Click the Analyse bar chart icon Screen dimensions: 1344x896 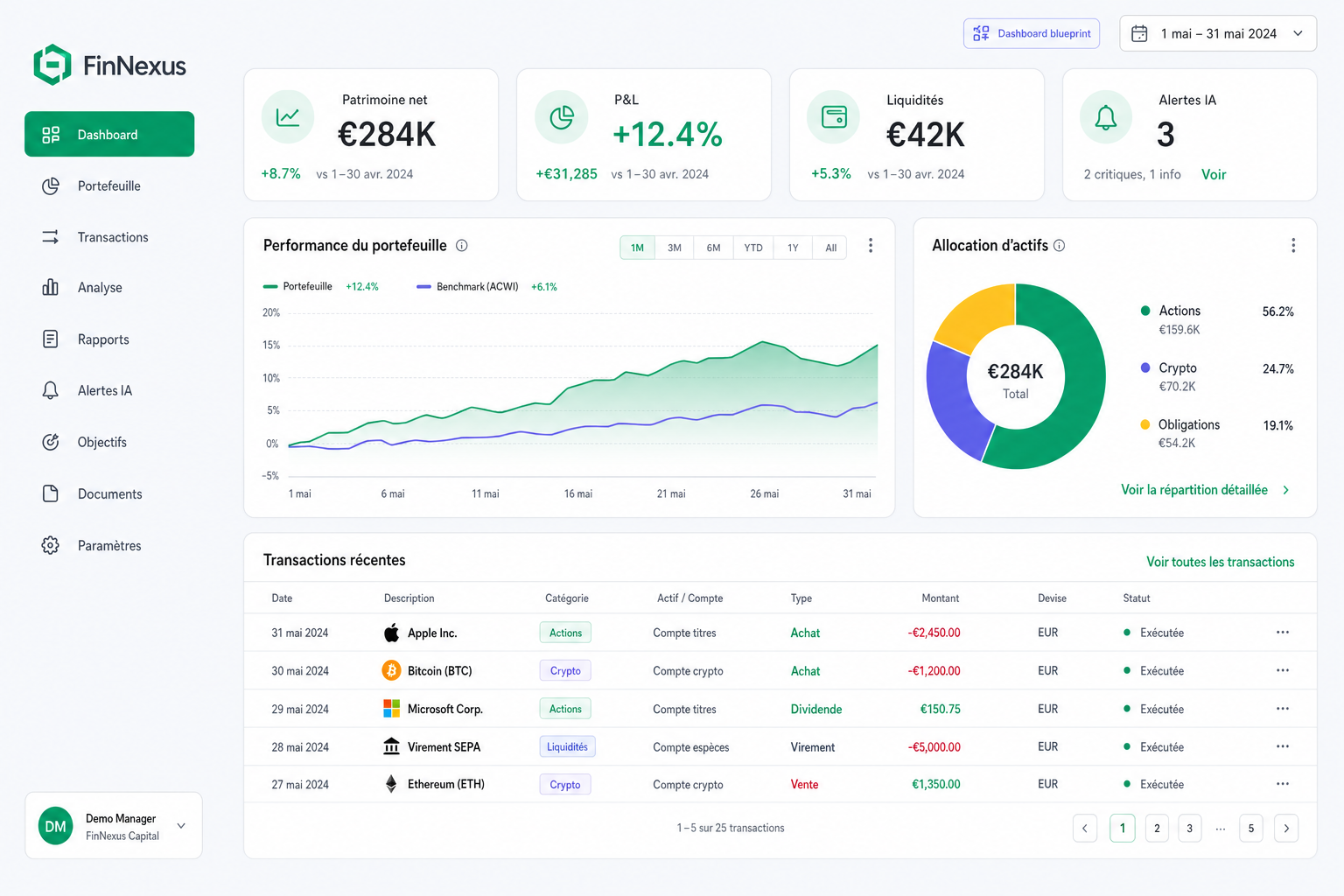(51, 287)
